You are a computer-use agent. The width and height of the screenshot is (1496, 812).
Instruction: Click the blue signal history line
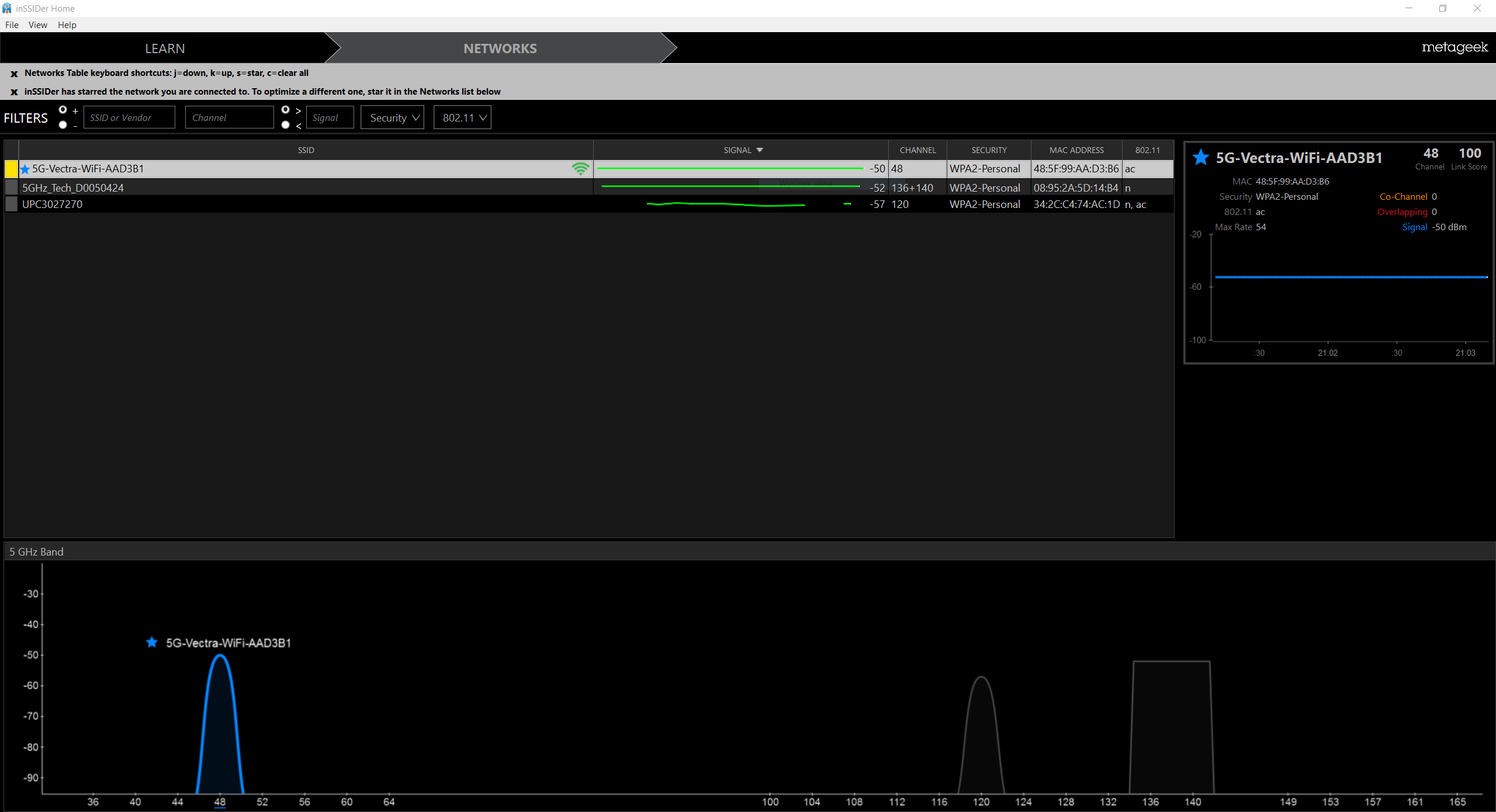click(1351, 277)
